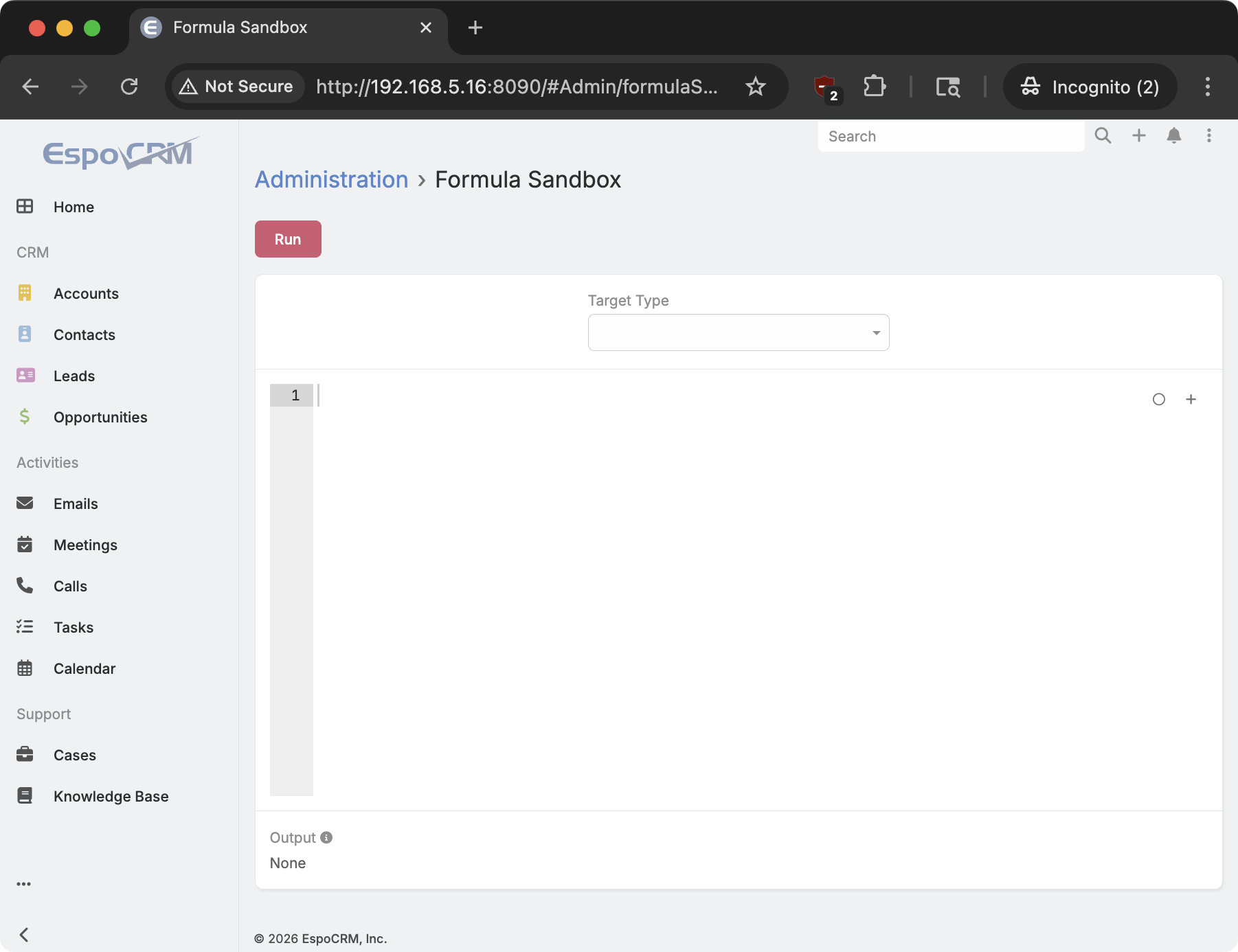Open Accounts via the building icon

point(25,293)
